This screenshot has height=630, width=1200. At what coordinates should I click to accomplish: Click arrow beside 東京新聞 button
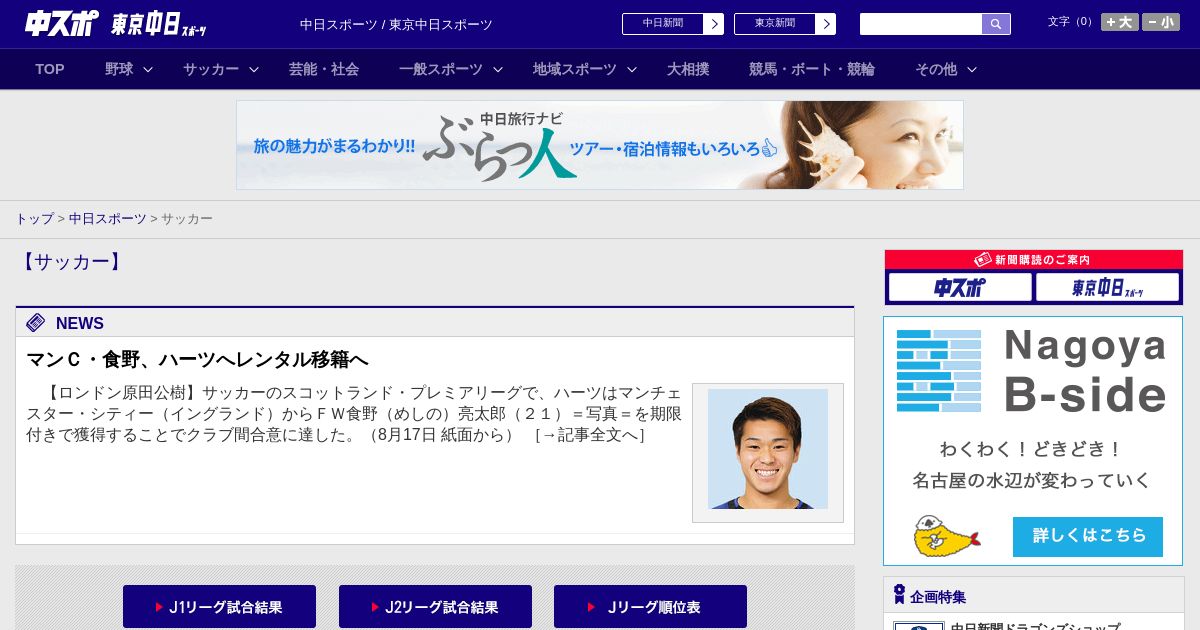[x=826, y=24]
